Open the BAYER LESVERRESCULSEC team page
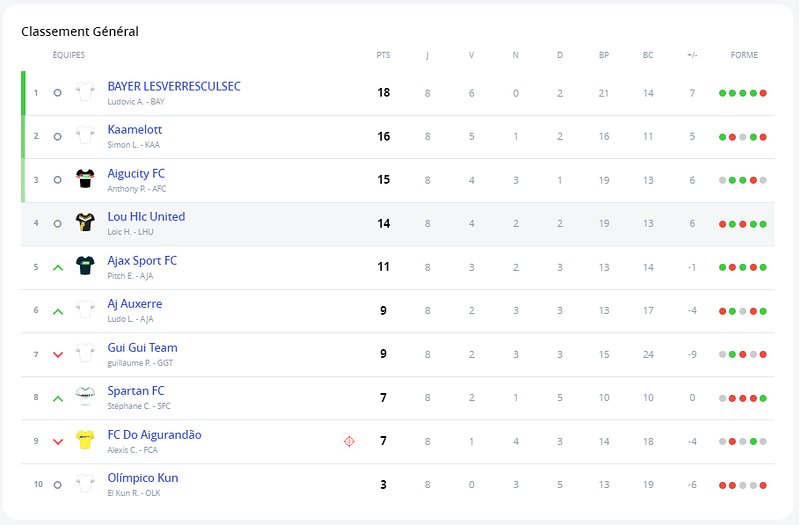Screen dimensions: 800x525 click(x=174, y=86)
